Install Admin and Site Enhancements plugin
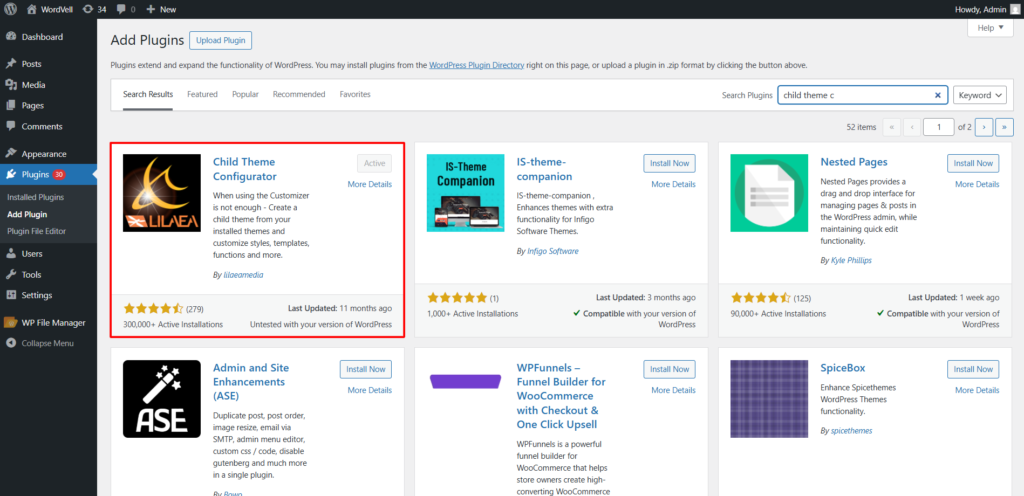 coord(366,369)
